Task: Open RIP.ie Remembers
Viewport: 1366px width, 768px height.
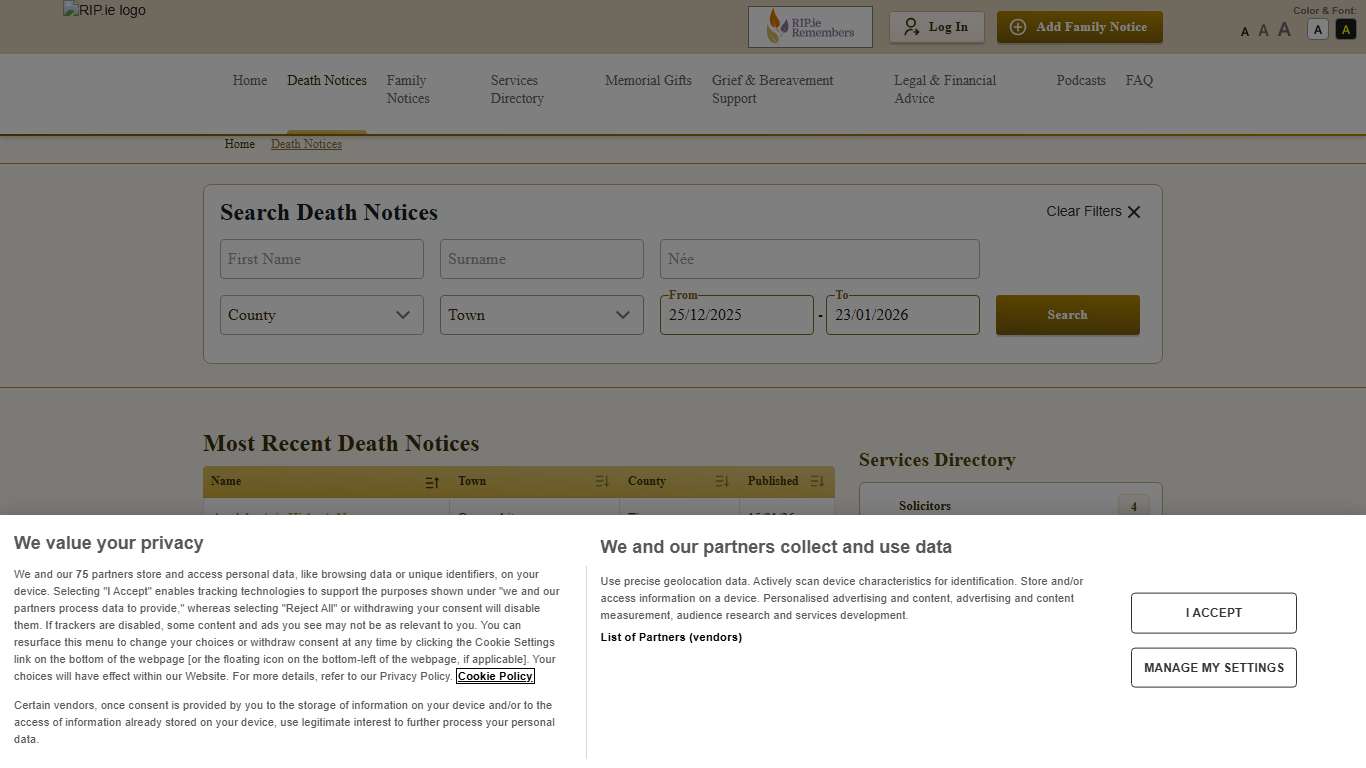Action: click(810, 26)
